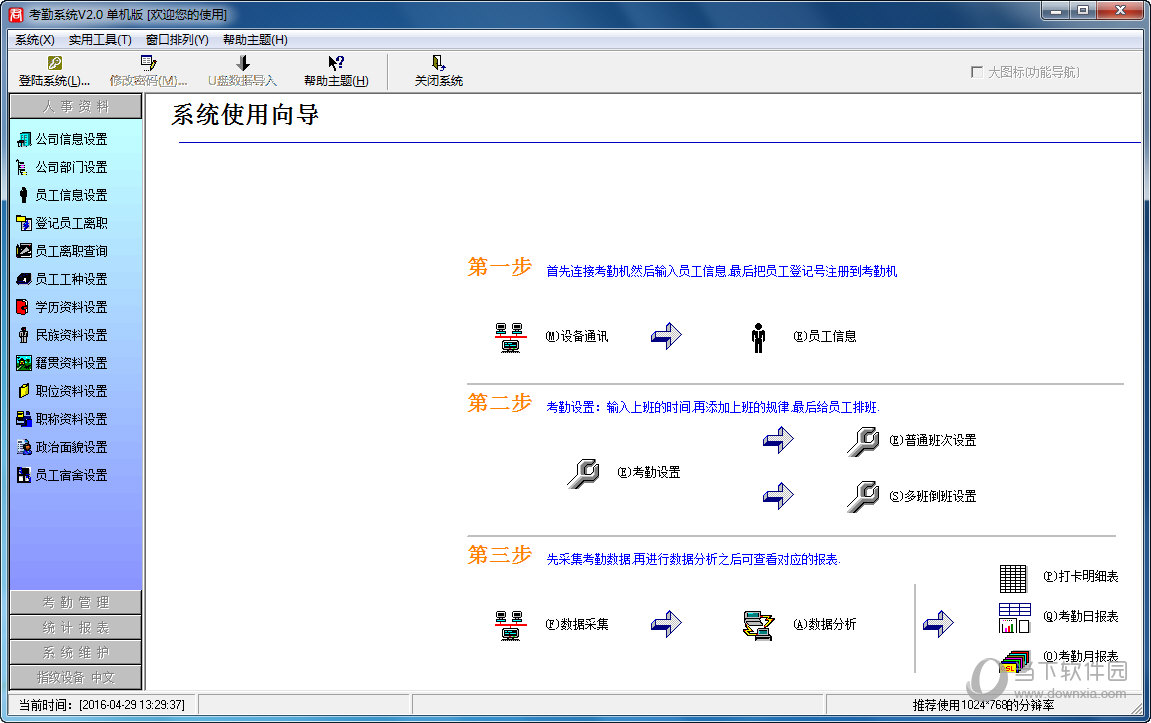Open (S)多班倒班设置 link

coord(933,496)
